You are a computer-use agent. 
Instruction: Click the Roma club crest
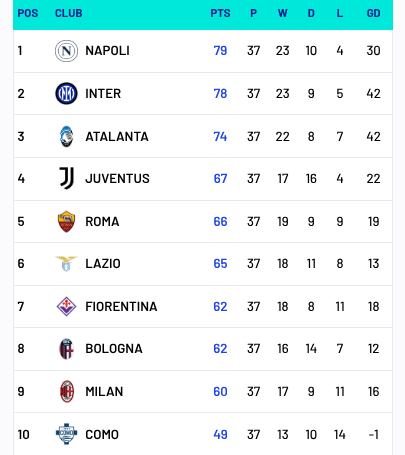[x=66, y=221]
